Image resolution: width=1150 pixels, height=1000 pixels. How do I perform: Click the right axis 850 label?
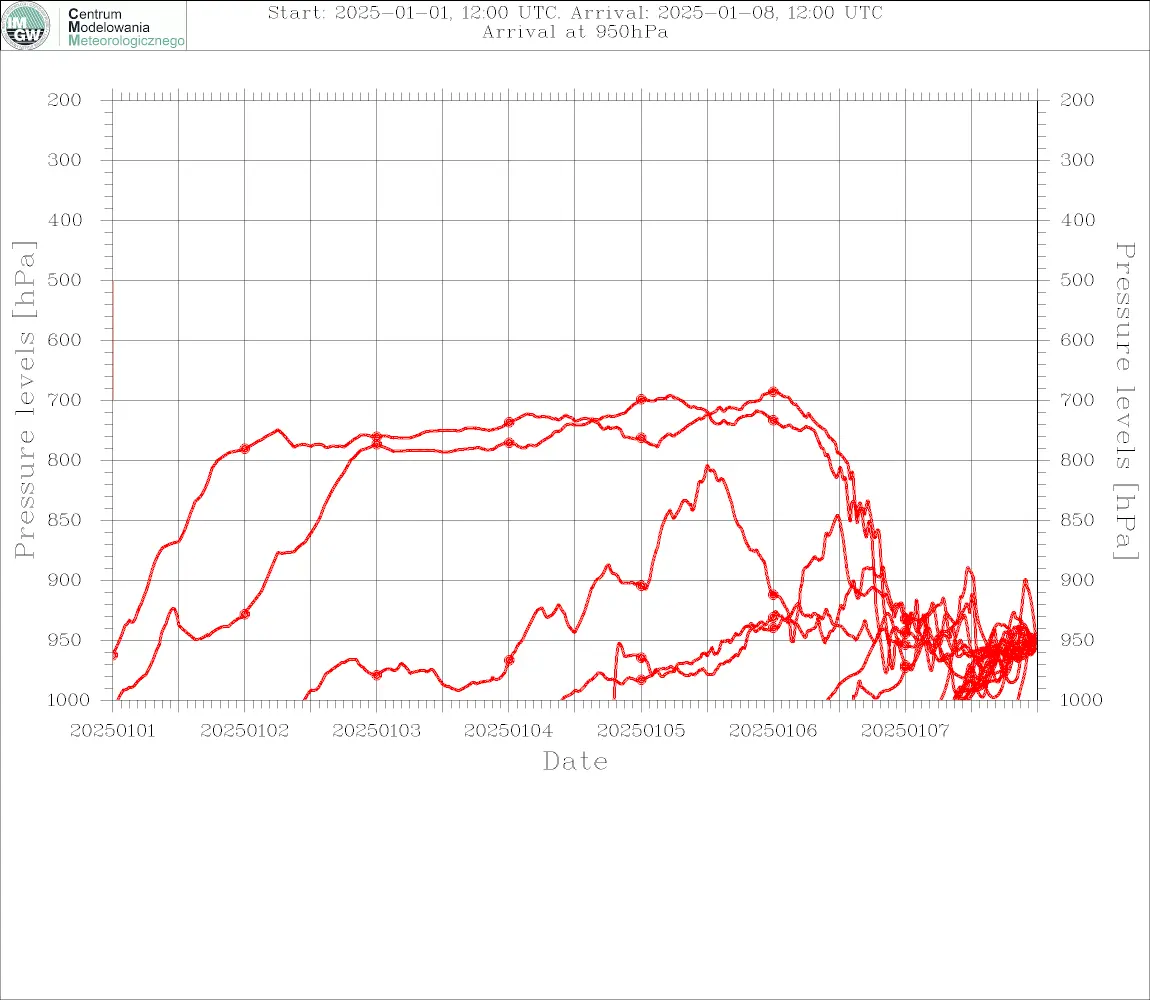(x=1077, y=520)
